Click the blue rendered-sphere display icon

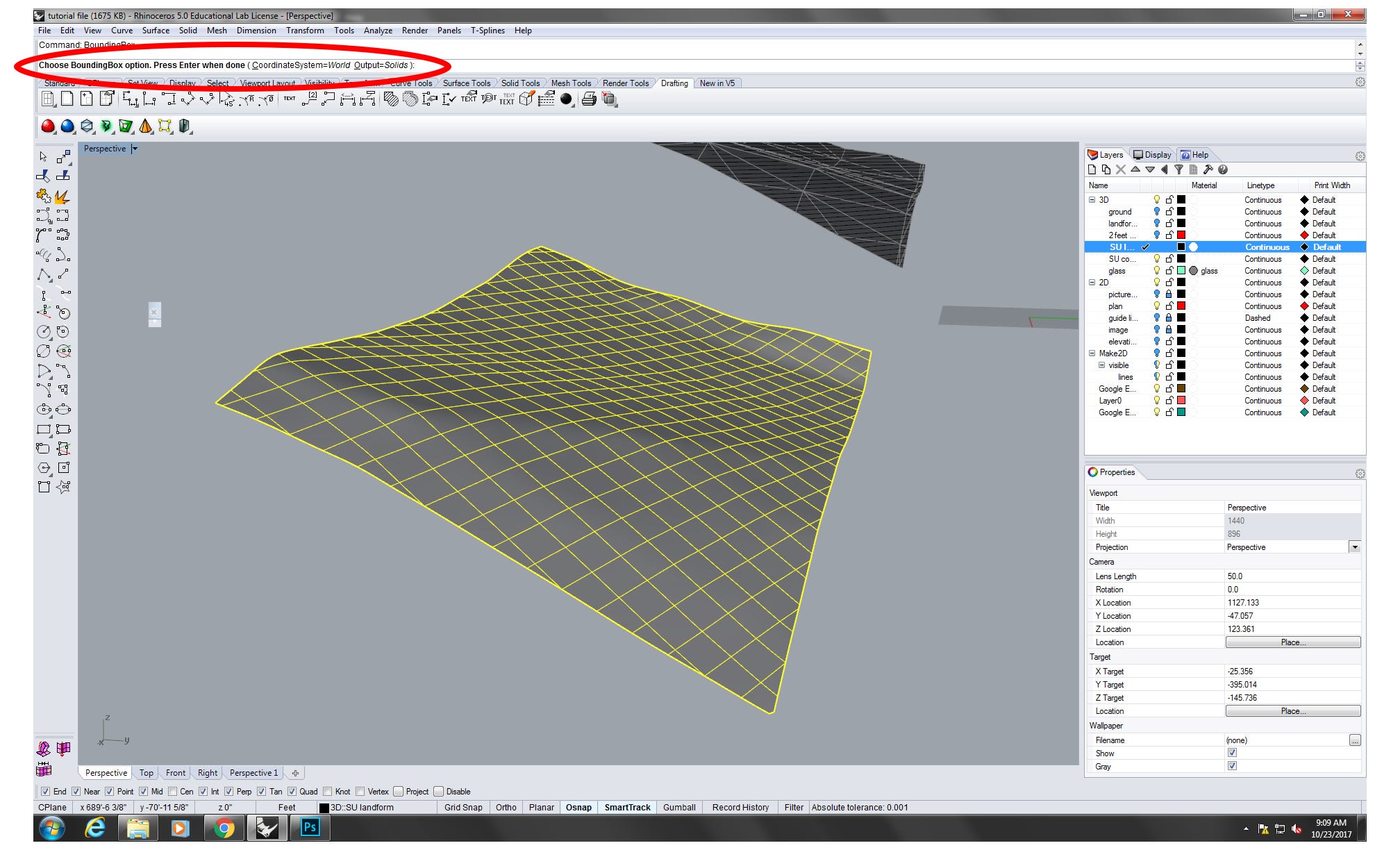tap(67, 126)
